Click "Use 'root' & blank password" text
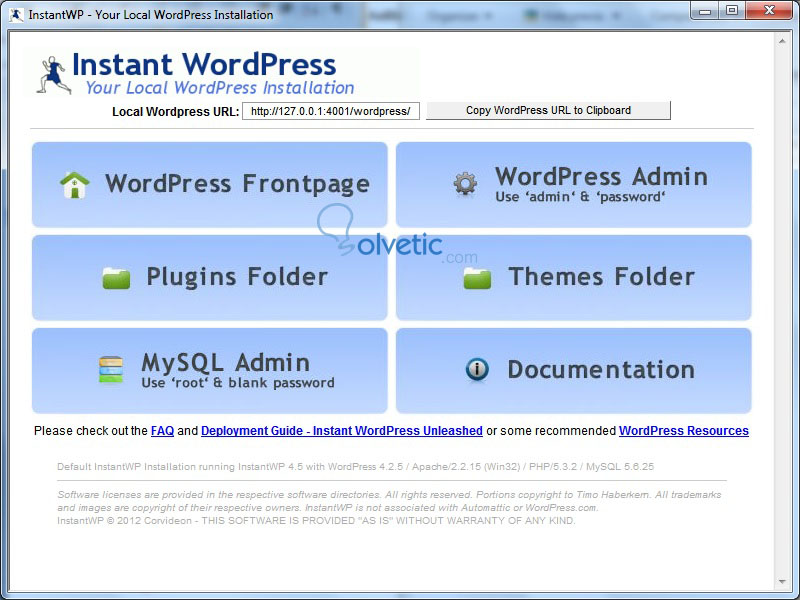This screenshot has width=800, height=600. [238, 383]
